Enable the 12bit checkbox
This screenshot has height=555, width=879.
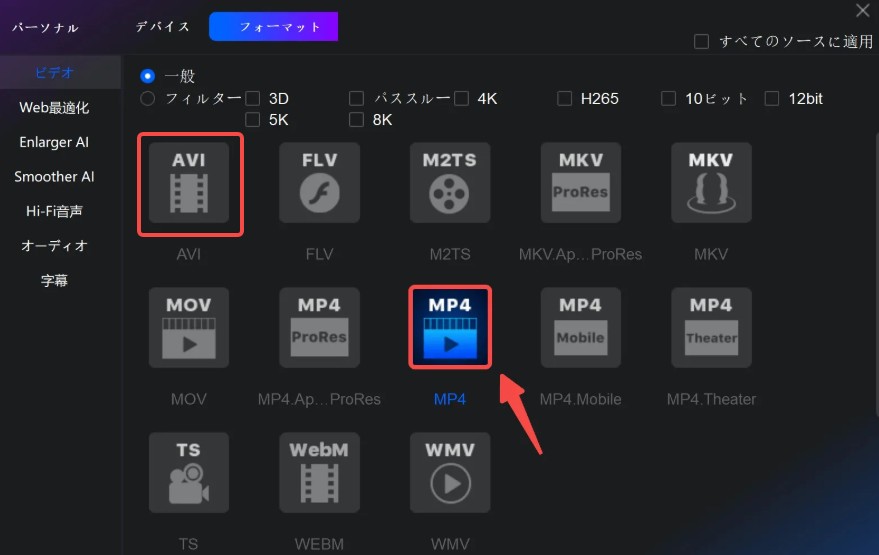tap(772, 99)
